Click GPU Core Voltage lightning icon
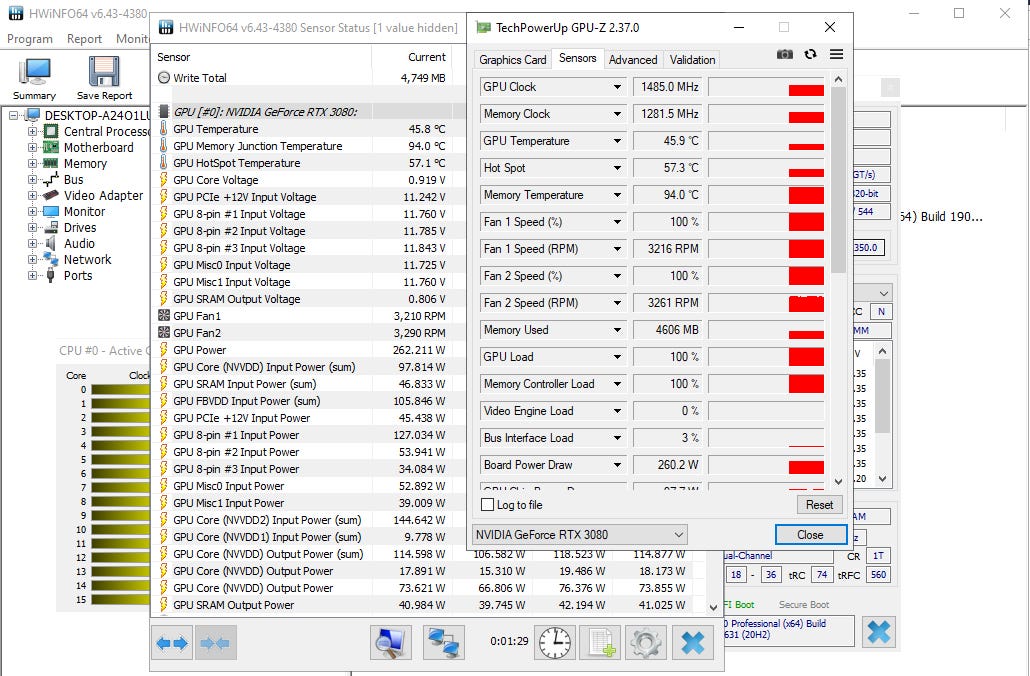1030x676 pixels. click(164, 179)
